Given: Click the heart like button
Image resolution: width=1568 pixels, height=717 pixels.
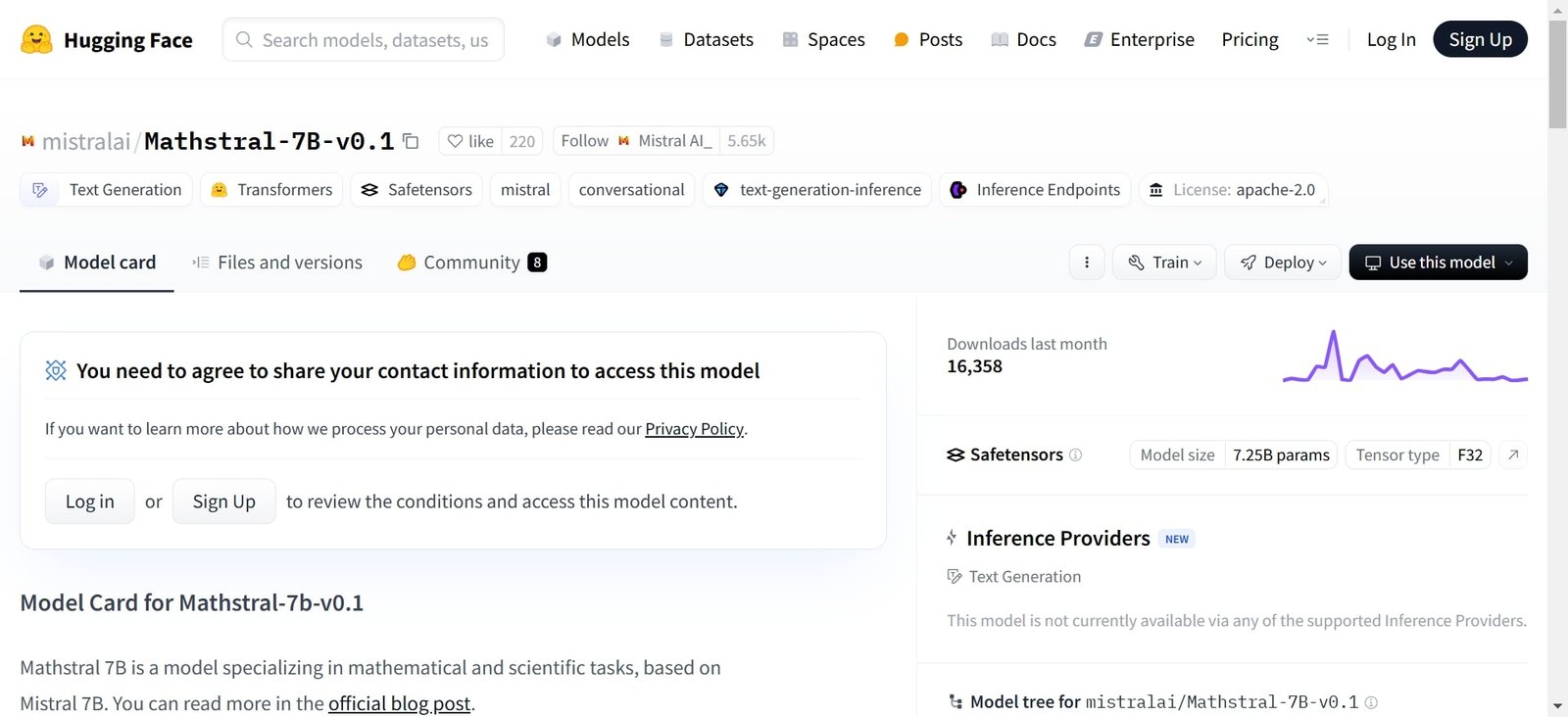Looking at the screenshot, I should (469, 141).
